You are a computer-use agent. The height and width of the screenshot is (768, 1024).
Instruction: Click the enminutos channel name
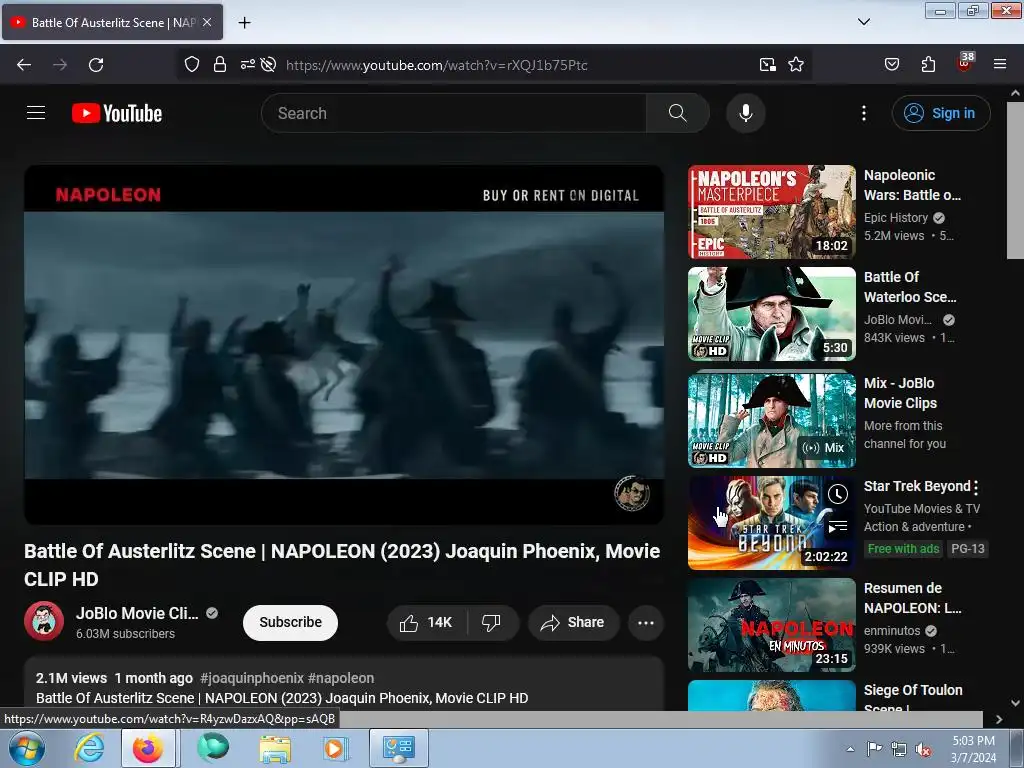tap(892, 630)
